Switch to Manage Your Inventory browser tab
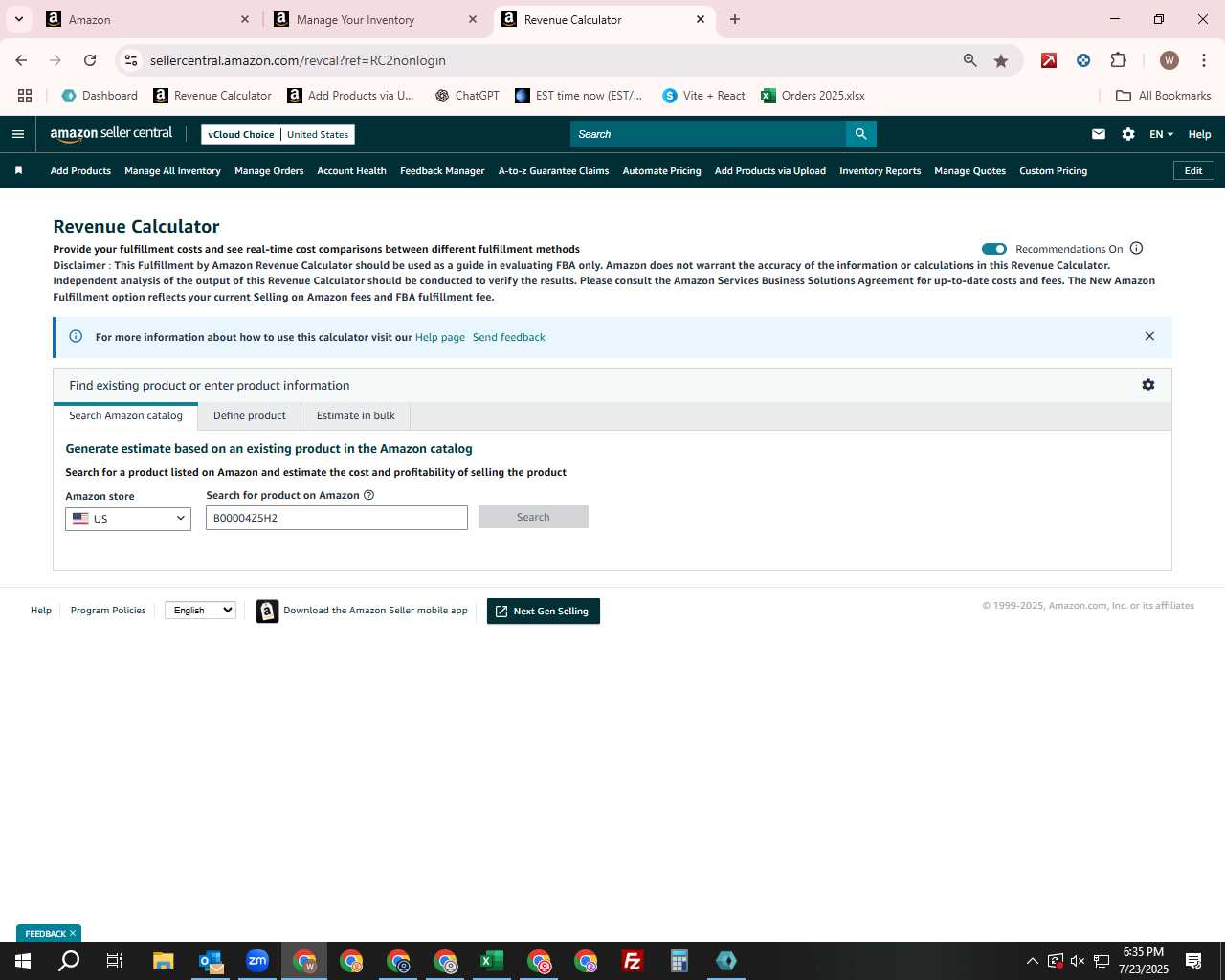Image resolution: width=1225 pixels, height=980 pixels. [376, 19]
